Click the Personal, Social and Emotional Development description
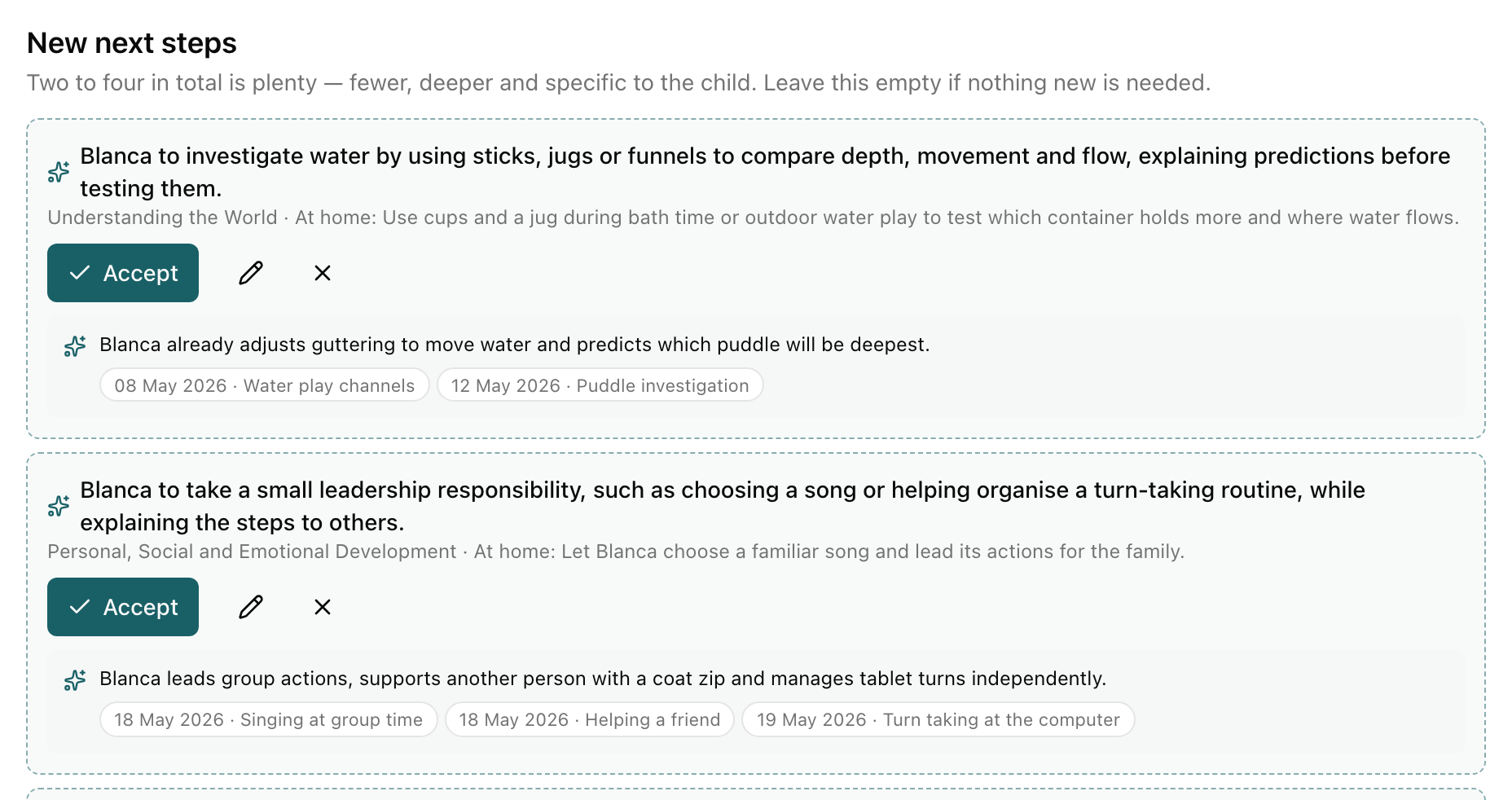 pyautogui.click(x=616, y=552)
